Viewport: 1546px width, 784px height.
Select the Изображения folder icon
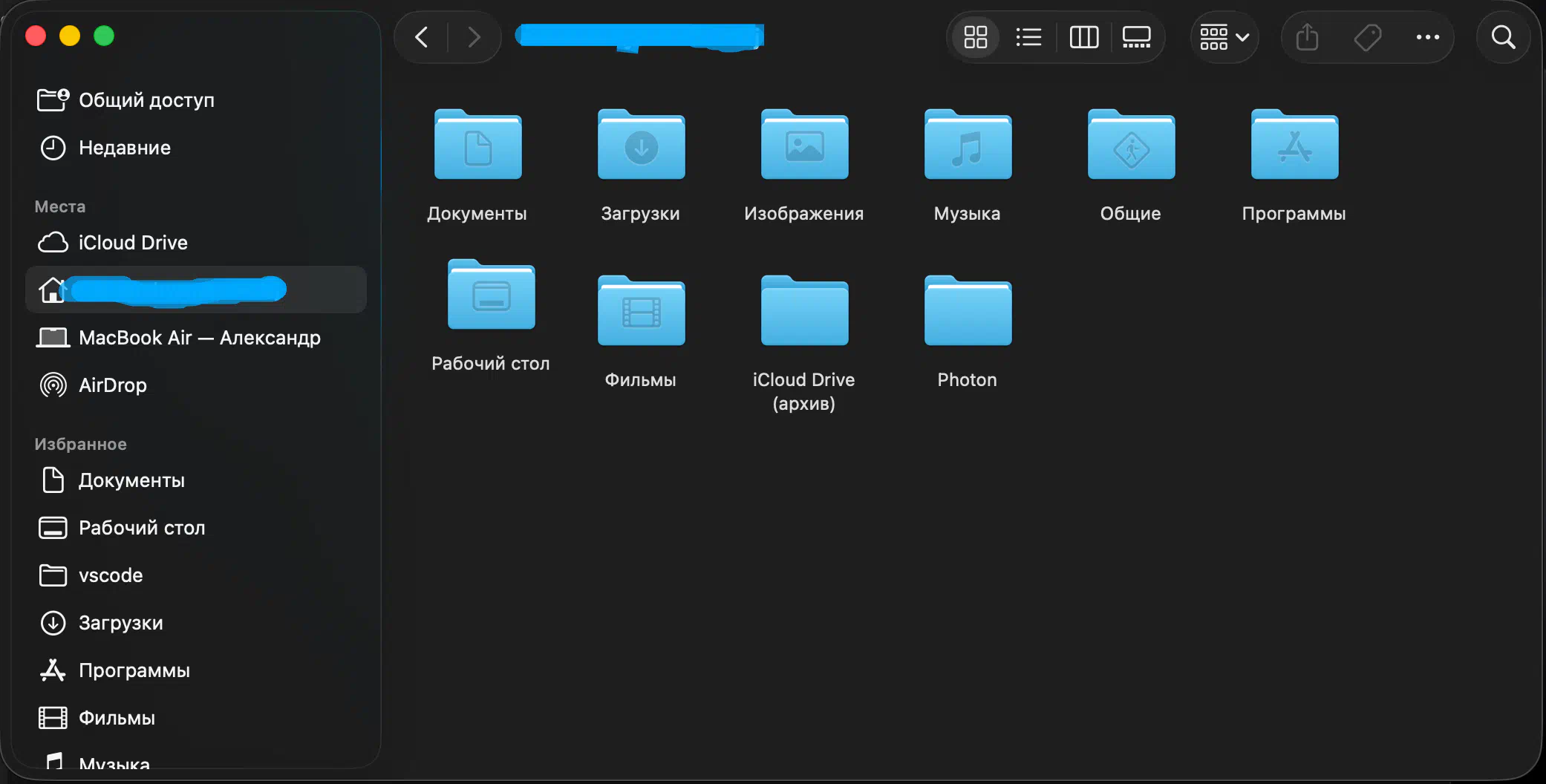point(804,146)
